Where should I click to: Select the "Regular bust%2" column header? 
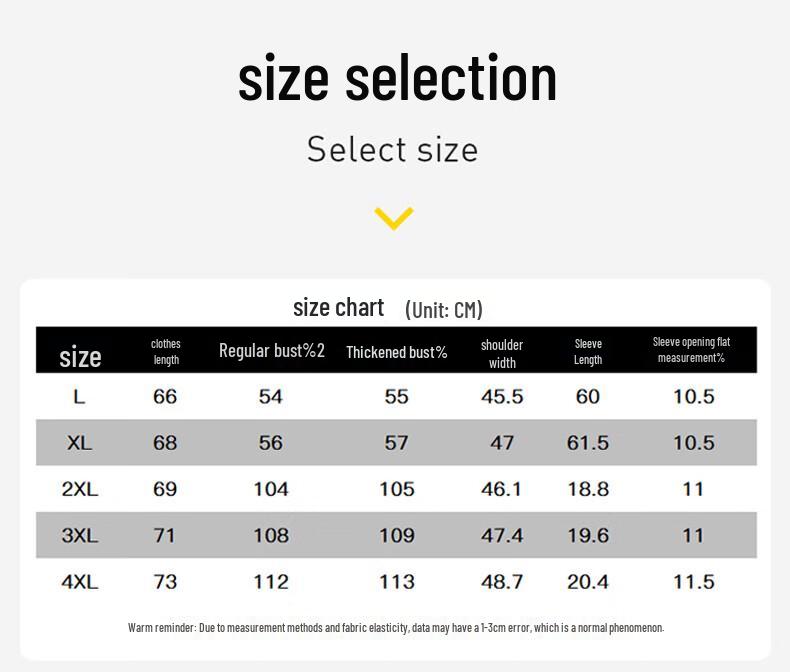pos(272,350)
